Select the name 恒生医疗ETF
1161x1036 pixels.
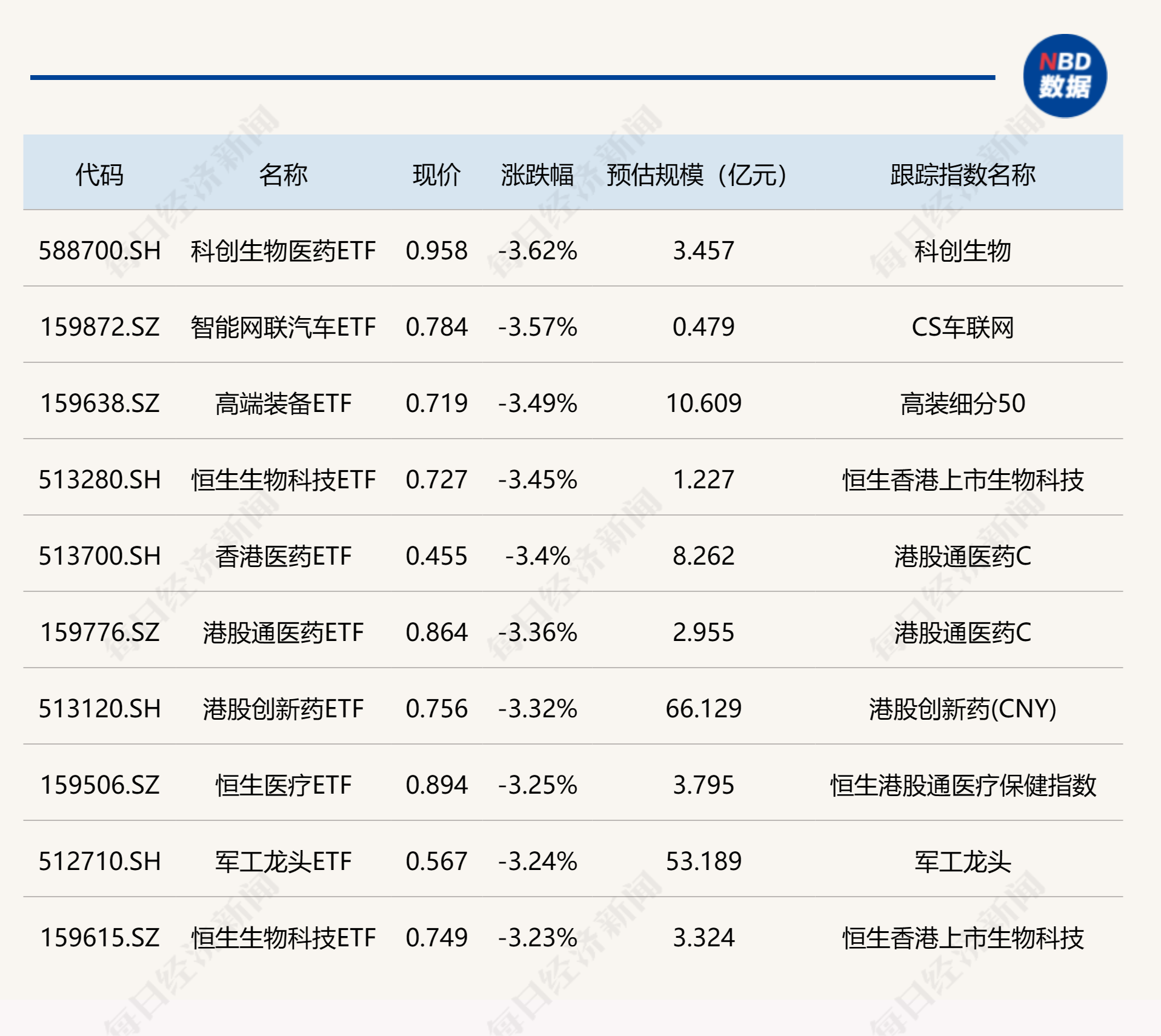coord(283,785)
